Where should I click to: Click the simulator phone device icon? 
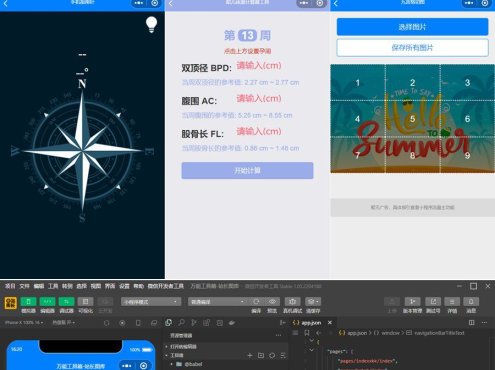pyautogui.click(x=138, y=323)
